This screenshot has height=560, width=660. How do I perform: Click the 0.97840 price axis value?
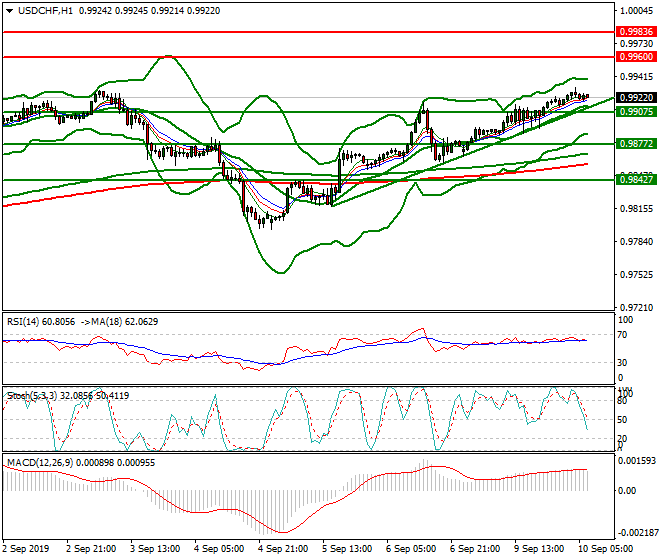point(636,241)
